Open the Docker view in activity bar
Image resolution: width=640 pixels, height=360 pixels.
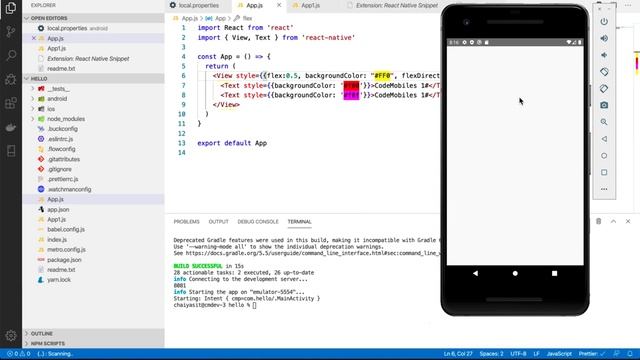point(11,127)
